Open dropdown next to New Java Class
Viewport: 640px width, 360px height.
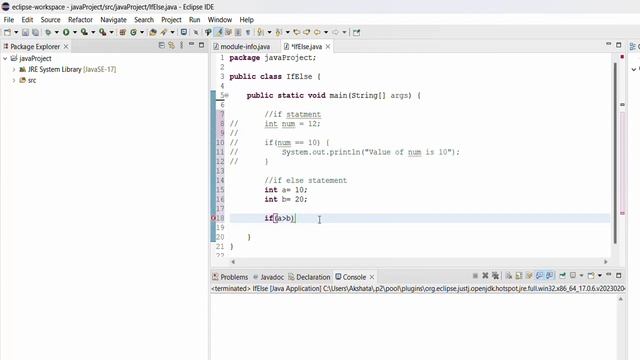[x=142, y=32]
